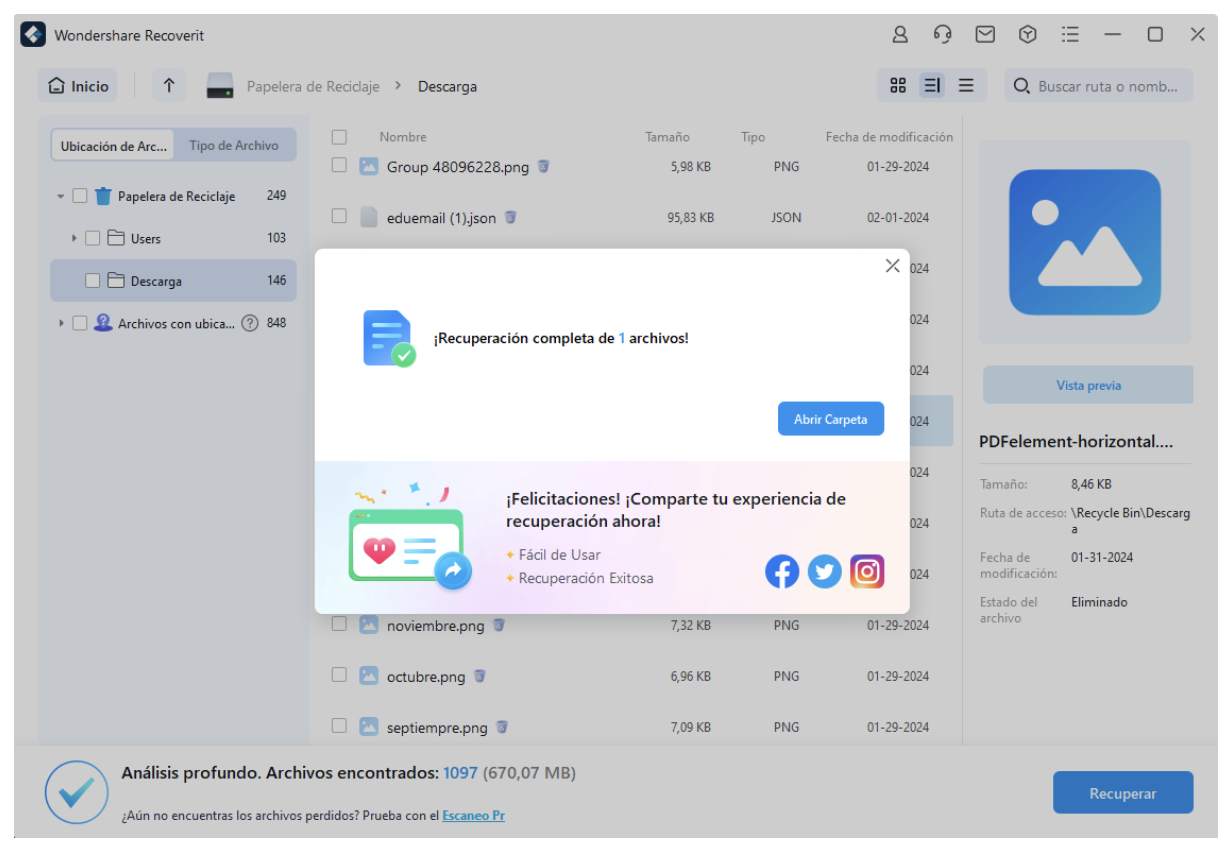This screenshot has height=848, width=1230.
Task: Select the noviembre.png file name
Action: (x=435, y=626)
